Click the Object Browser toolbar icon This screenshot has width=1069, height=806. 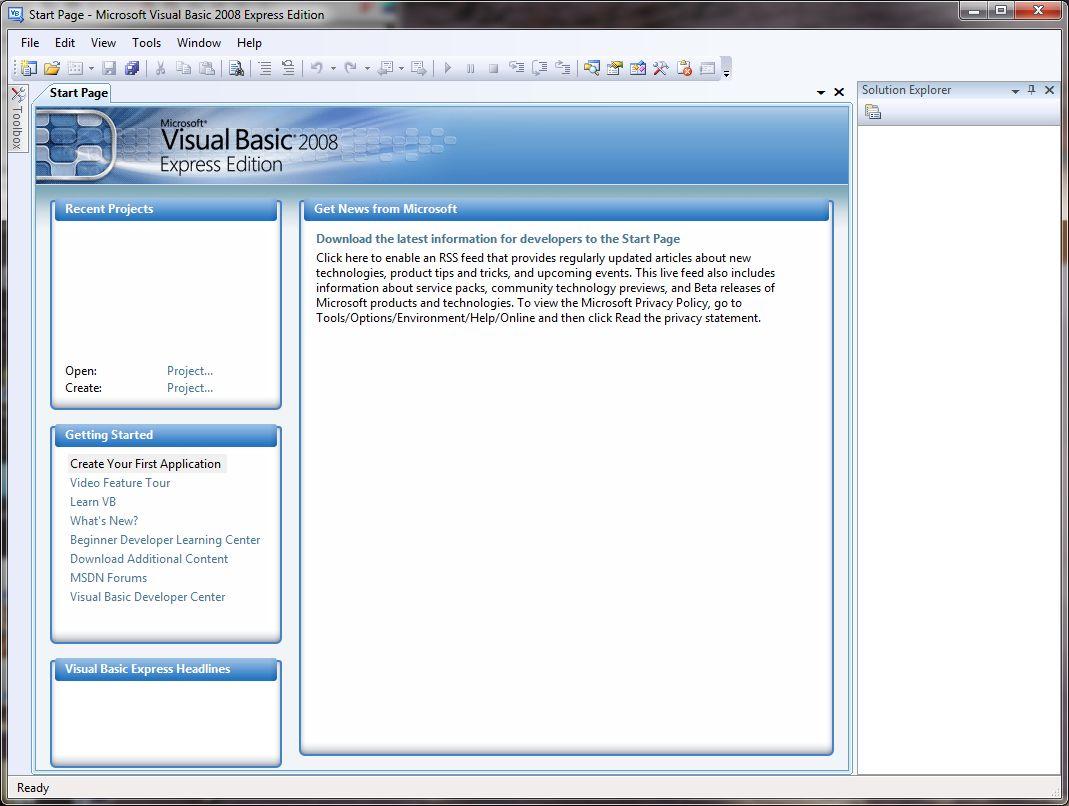638,68
